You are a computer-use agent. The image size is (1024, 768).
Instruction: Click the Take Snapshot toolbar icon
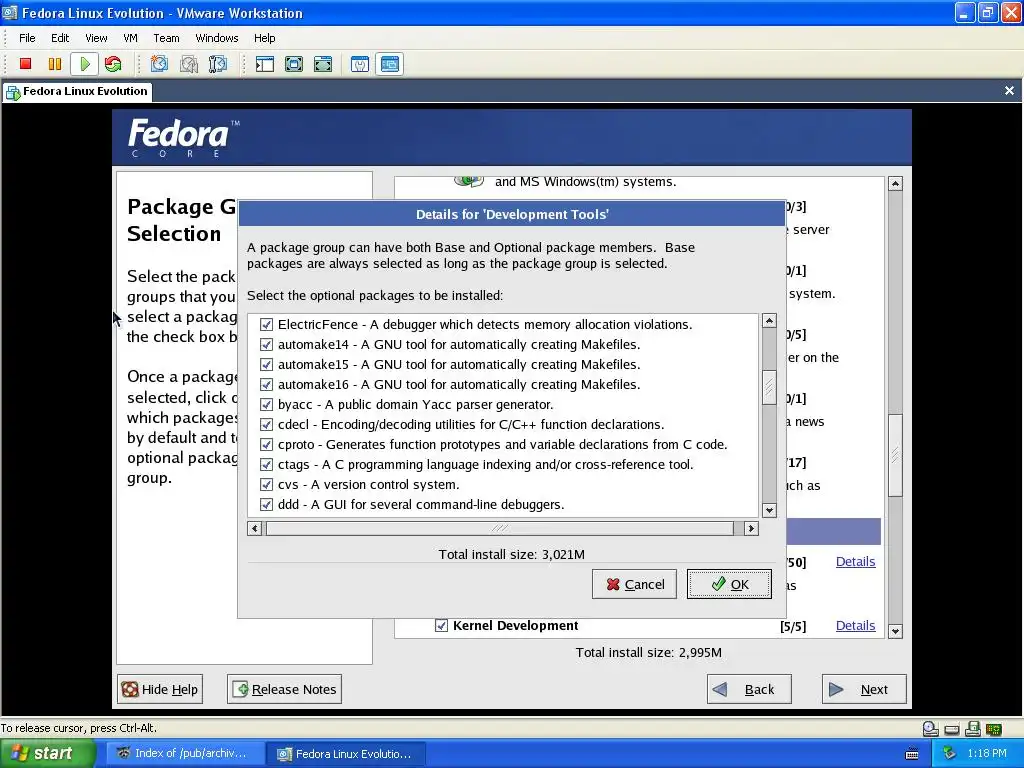[159, 64]
